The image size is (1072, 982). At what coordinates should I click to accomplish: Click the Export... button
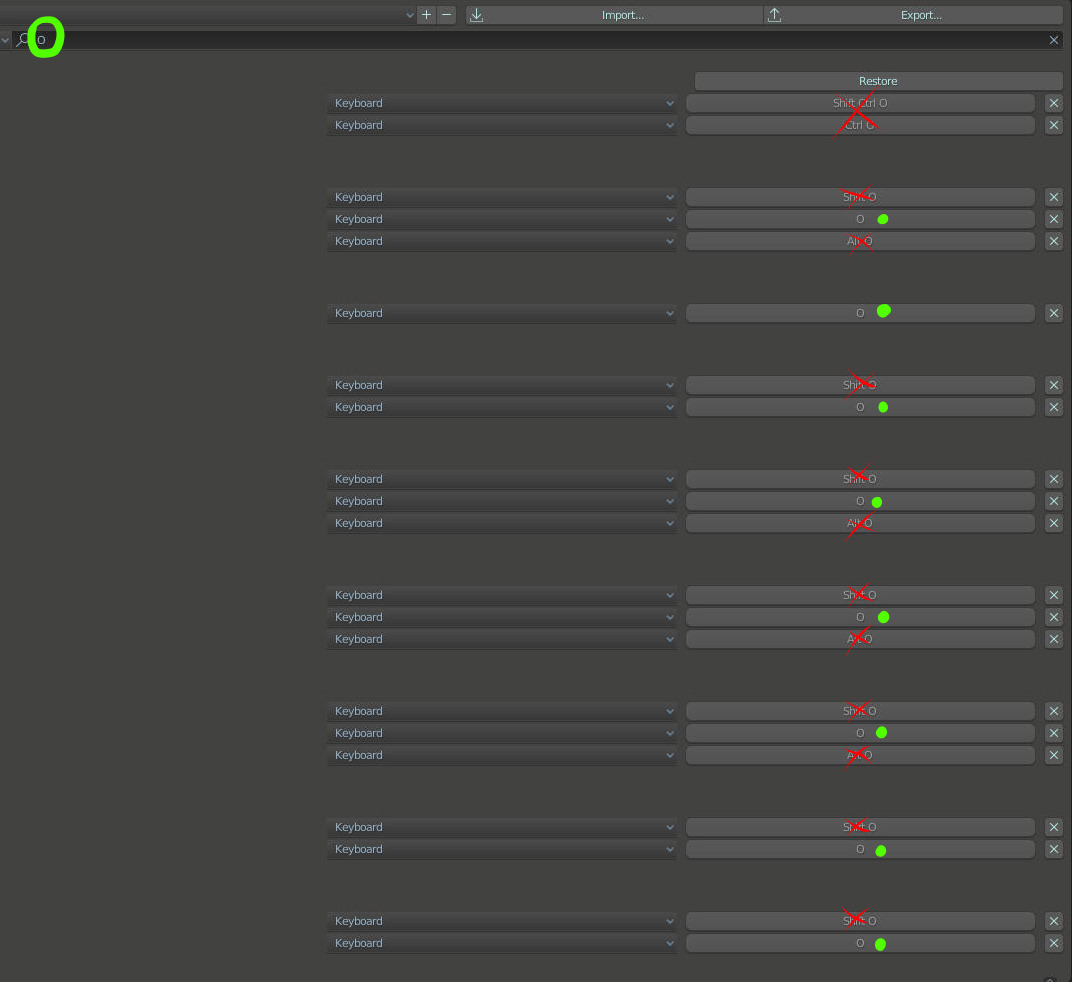tap(913, 15)
